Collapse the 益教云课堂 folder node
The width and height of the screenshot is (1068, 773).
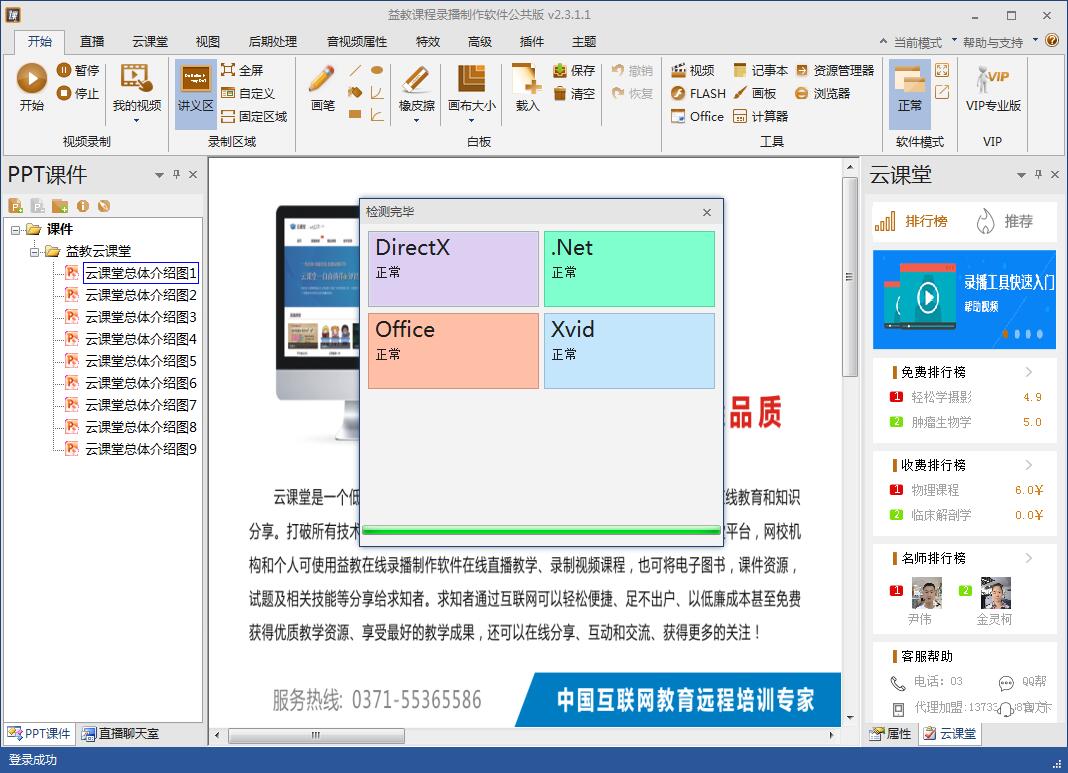point(35,251)
